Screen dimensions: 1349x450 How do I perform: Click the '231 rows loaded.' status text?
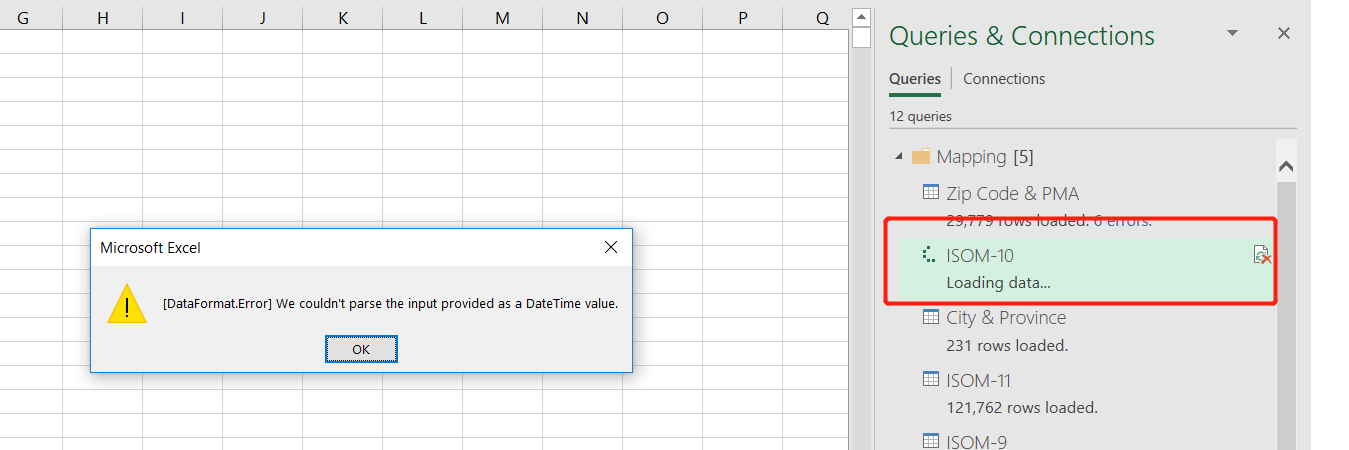coord(1007,346)
